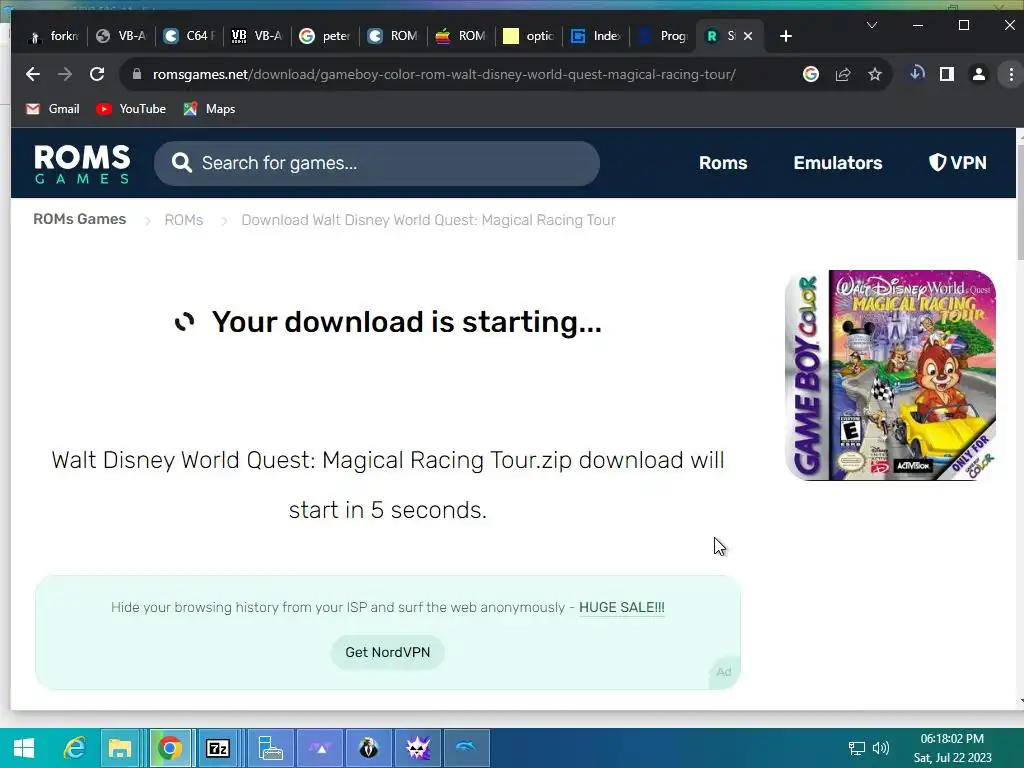Open the purple cat-mask taskbar icon
Viewport: 1024px width, 768px height.
click(418, 748)
